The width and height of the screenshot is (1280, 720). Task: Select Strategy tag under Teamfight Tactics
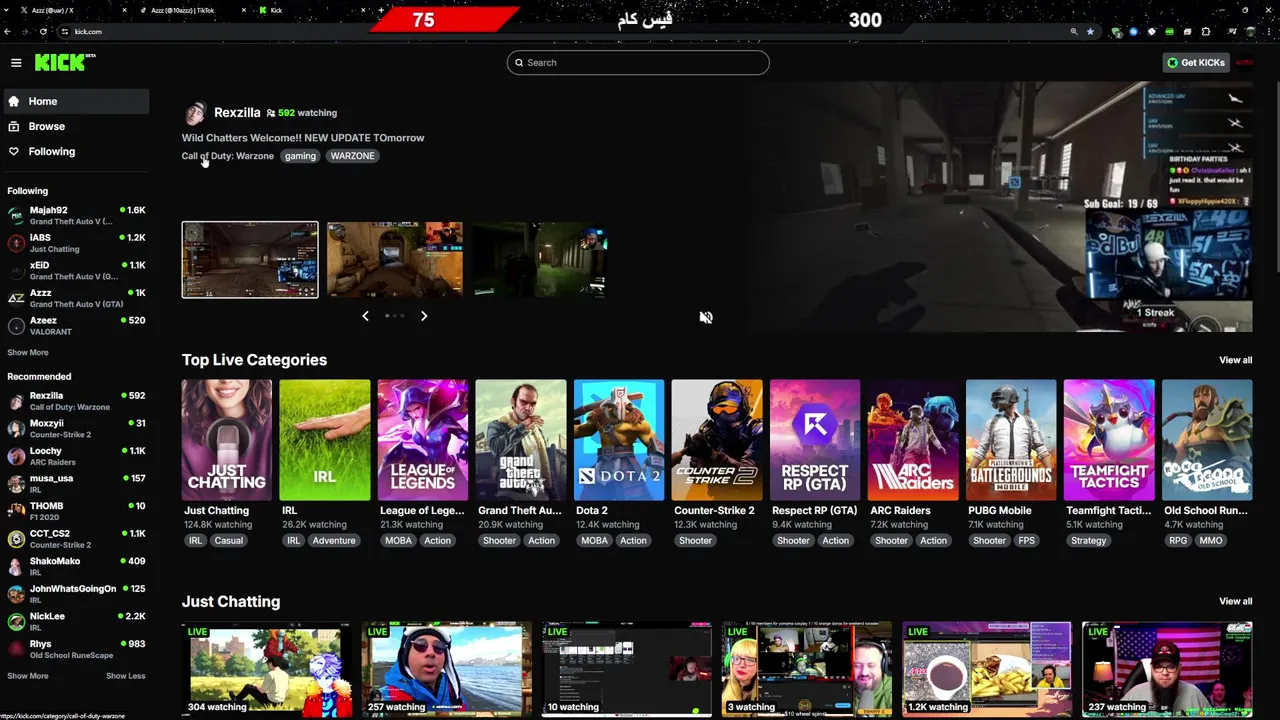click(x=1089, y=541)
